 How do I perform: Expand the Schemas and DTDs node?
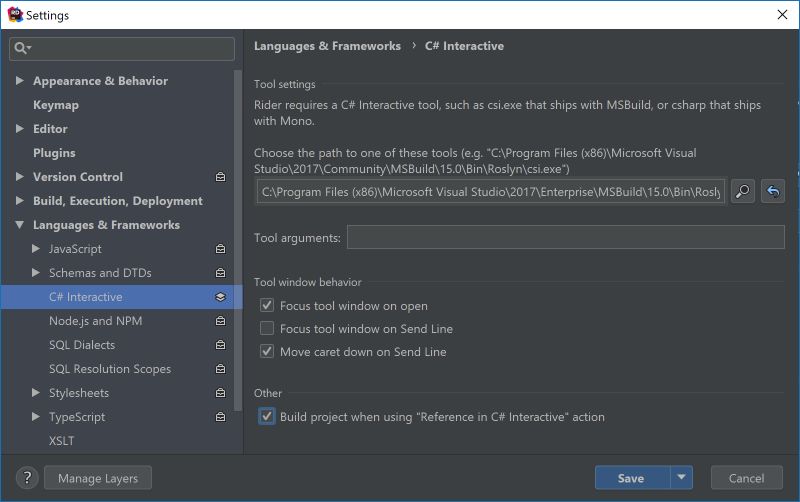click(x=35, y=272)
